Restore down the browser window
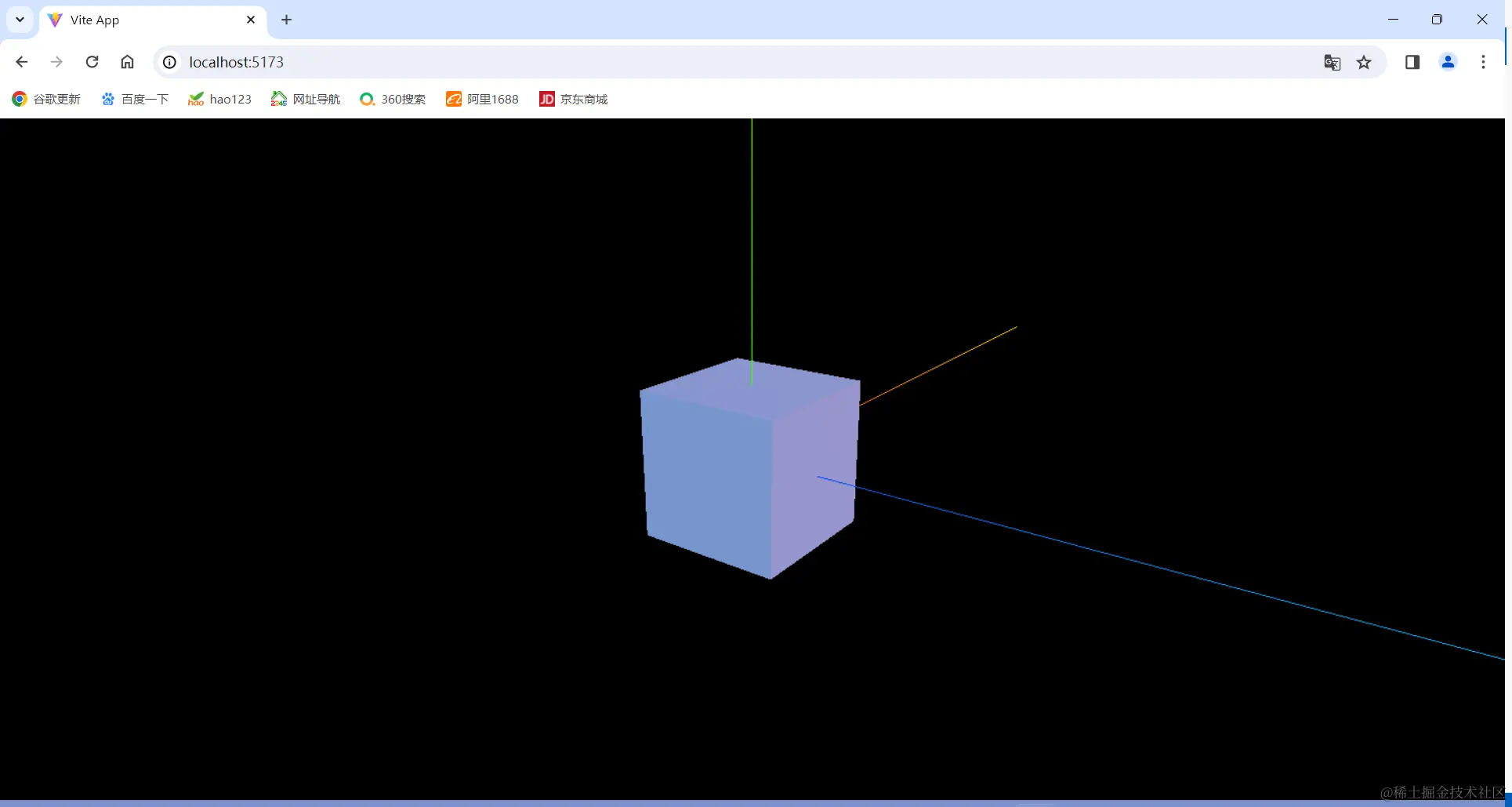This screenshot has width=1512, height=807. [x=1437, y=20]
